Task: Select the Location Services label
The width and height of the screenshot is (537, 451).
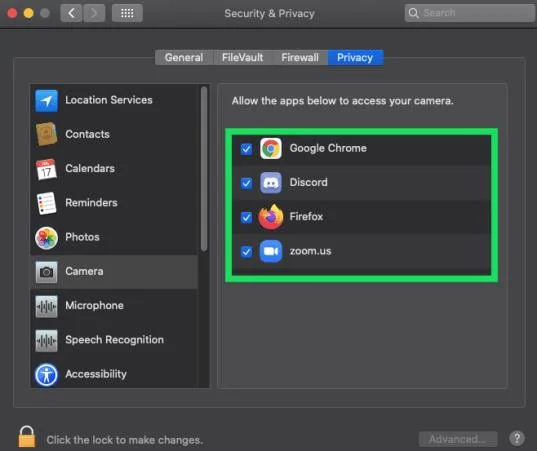Action: (x=109, y=100)
